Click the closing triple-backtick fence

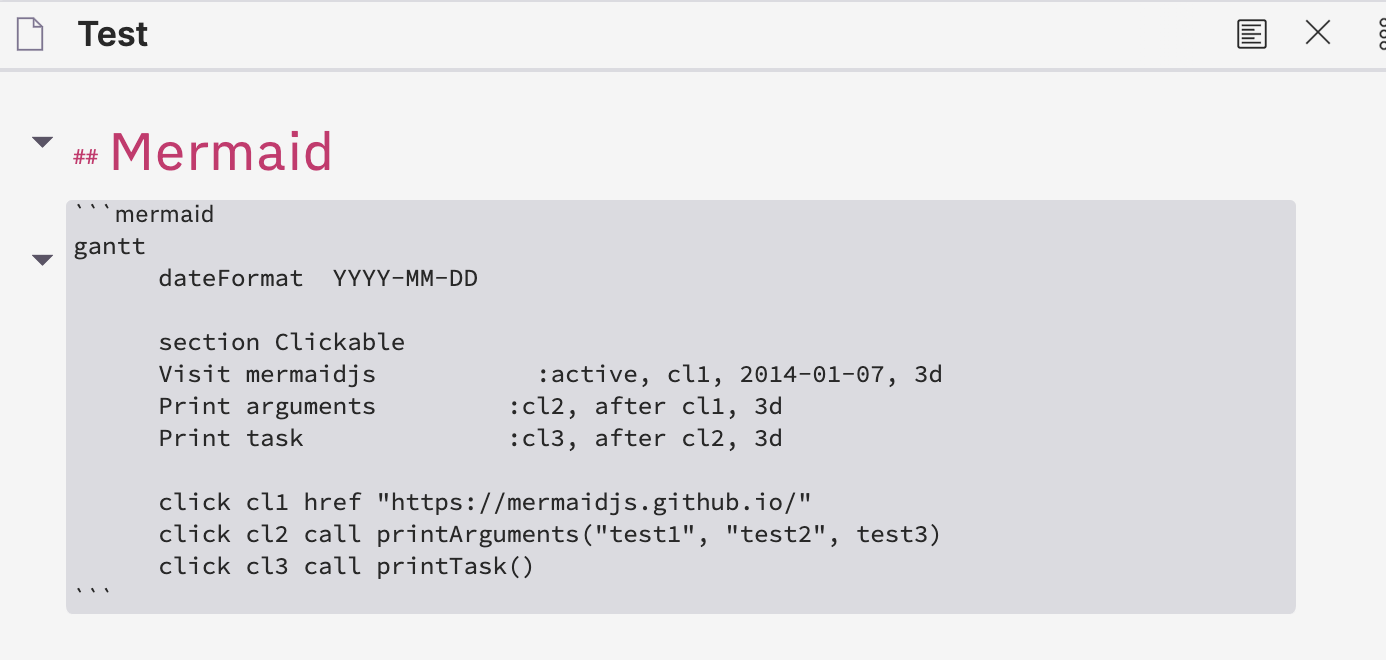click(90, 590)
